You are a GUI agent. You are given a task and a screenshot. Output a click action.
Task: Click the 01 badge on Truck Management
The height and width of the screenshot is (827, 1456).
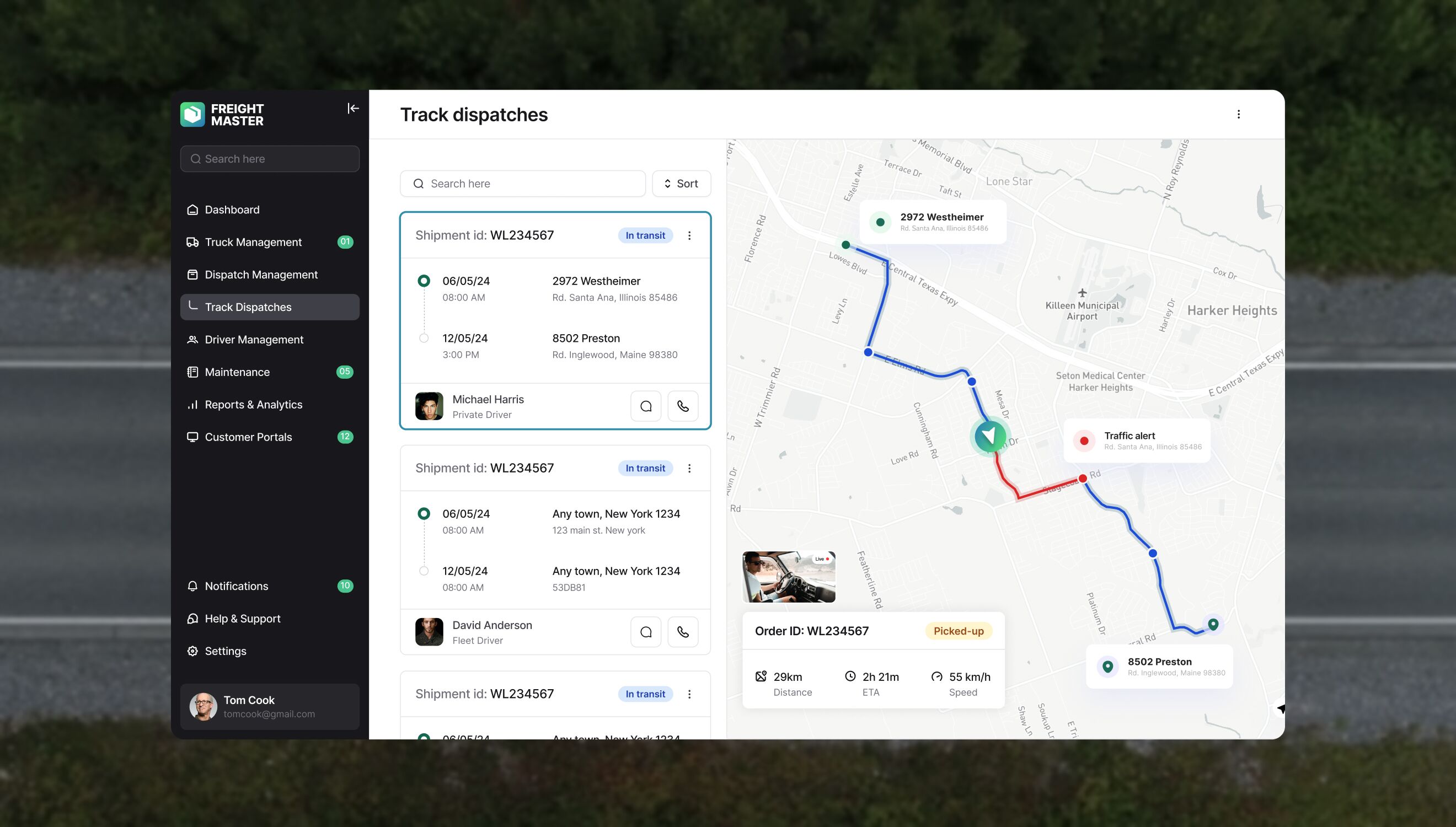click(345, 242)
